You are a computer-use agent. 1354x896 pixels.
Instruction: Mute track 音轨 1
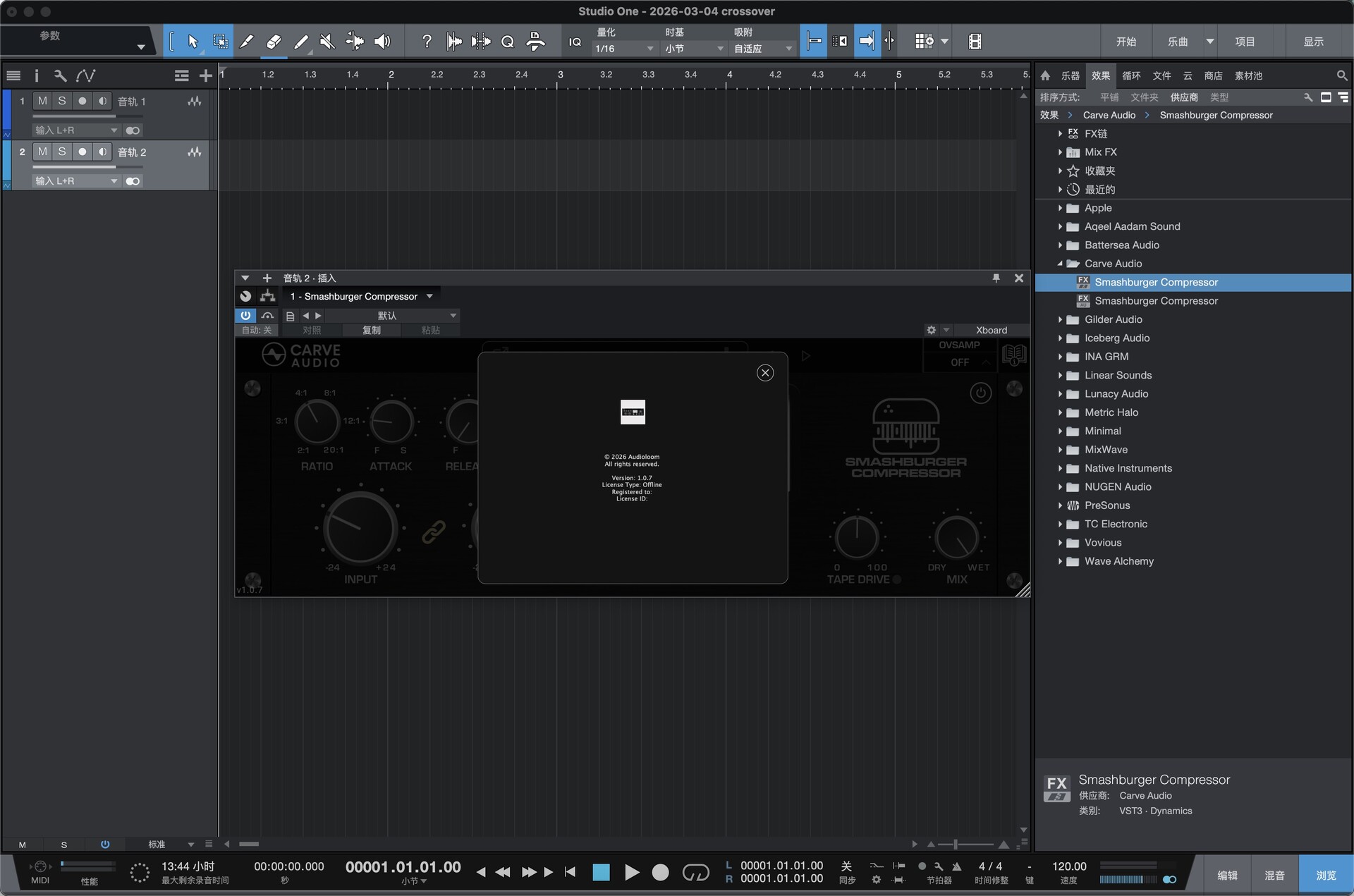[42, 101]
